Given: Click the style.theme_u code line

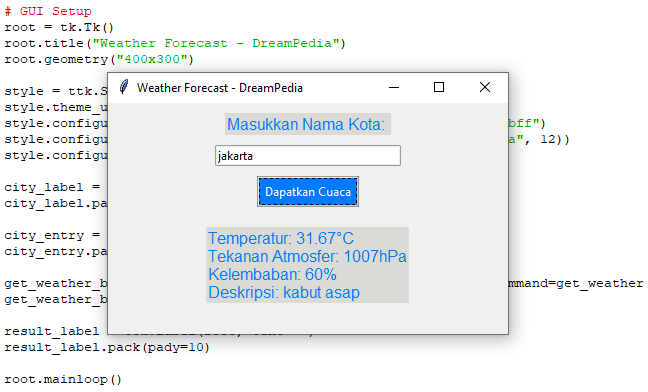Looking at the screenshot, I should 56,107.
